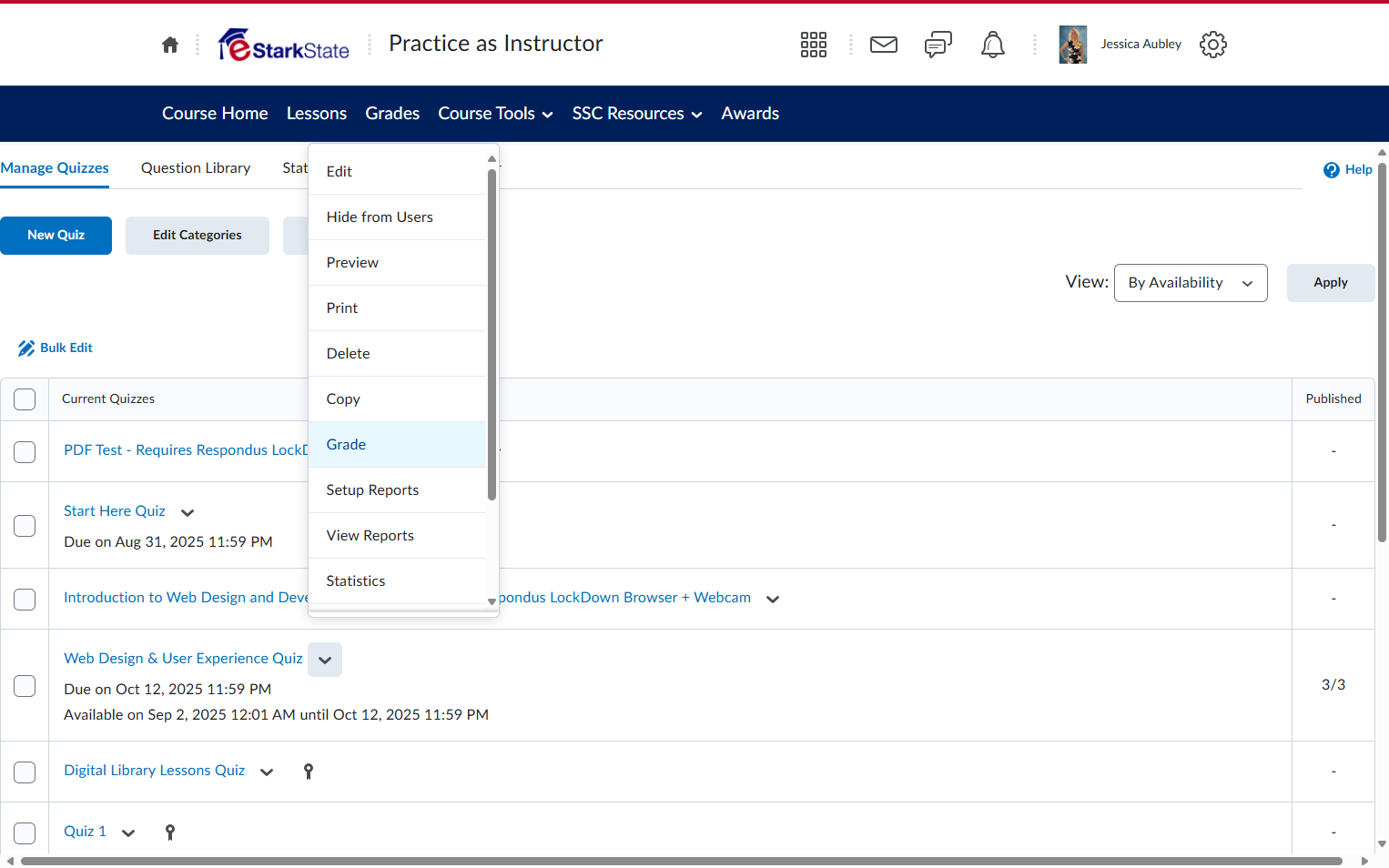Click the context menu vertical scrollbar
Image resolution: width=1389 pixels, height=868 pixels.
click(492, 335)
